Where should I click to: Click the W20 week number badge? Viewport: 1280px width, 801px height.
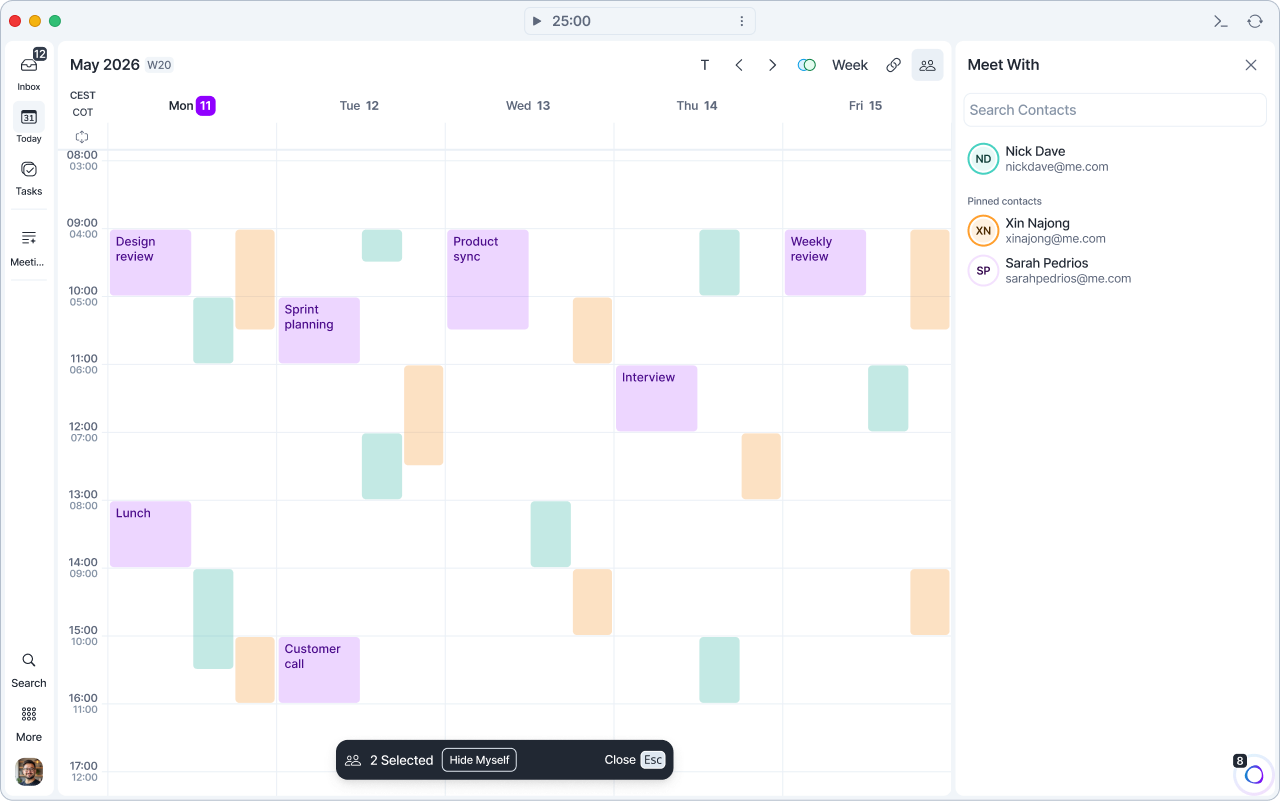pyautogui.click(x=159, y=65)
